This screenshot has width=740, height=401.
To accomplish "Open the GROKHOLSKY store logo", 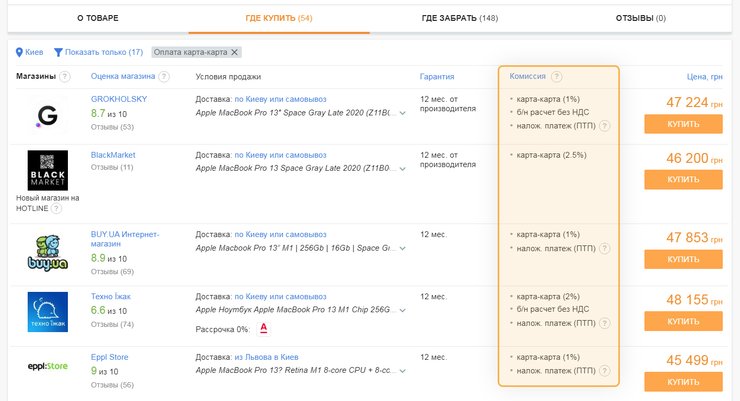I will coord(47,116).
